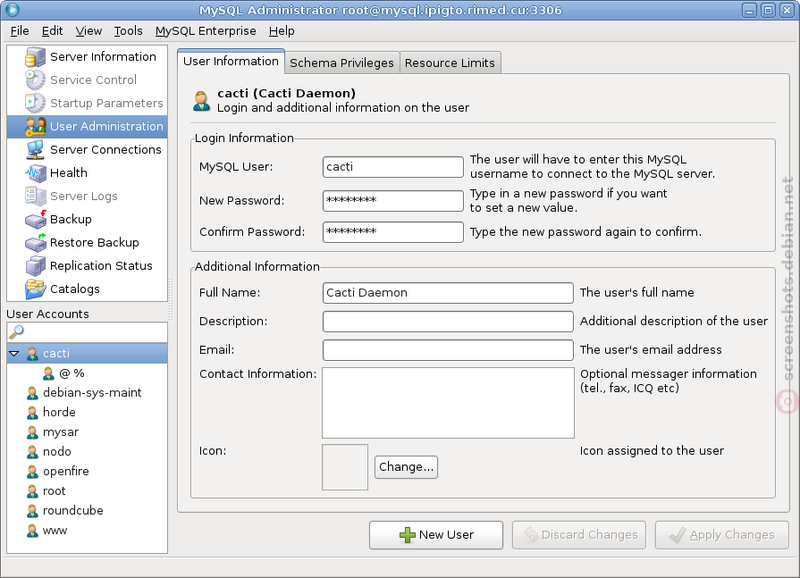
Task: Click the Apply Changes button
Action: click(x=722, y=535)
